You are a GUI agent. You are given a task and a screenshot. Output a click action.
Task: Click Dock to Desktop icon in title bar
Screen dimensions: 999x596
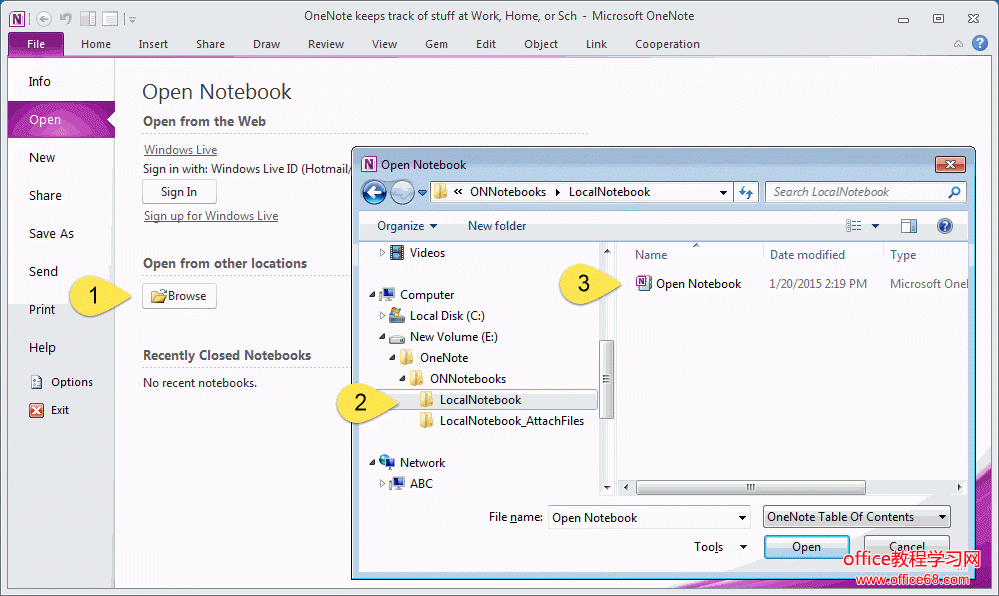tap(88, 18)
